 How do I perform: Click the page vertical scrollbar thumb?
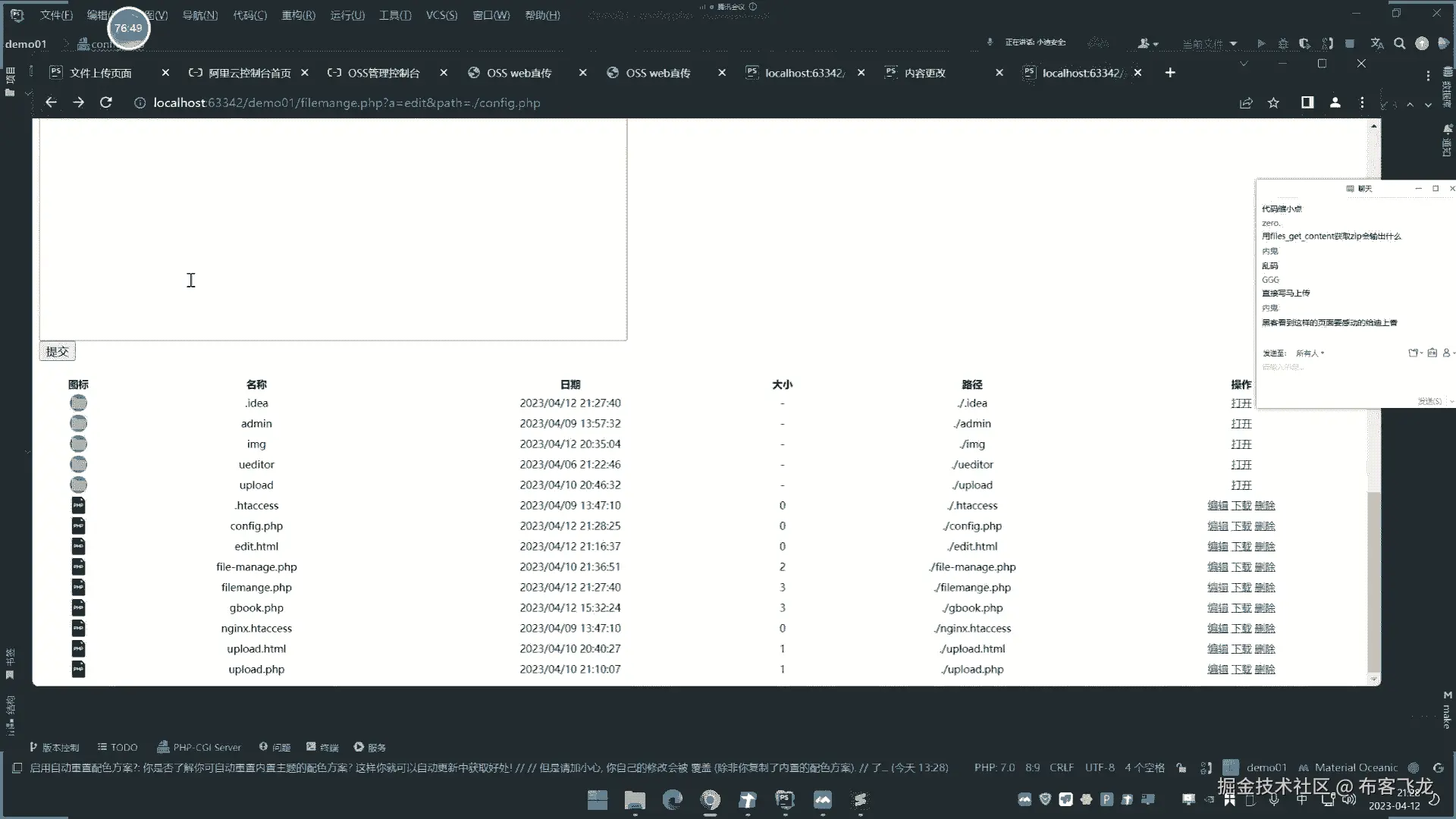pos(1373,580)
